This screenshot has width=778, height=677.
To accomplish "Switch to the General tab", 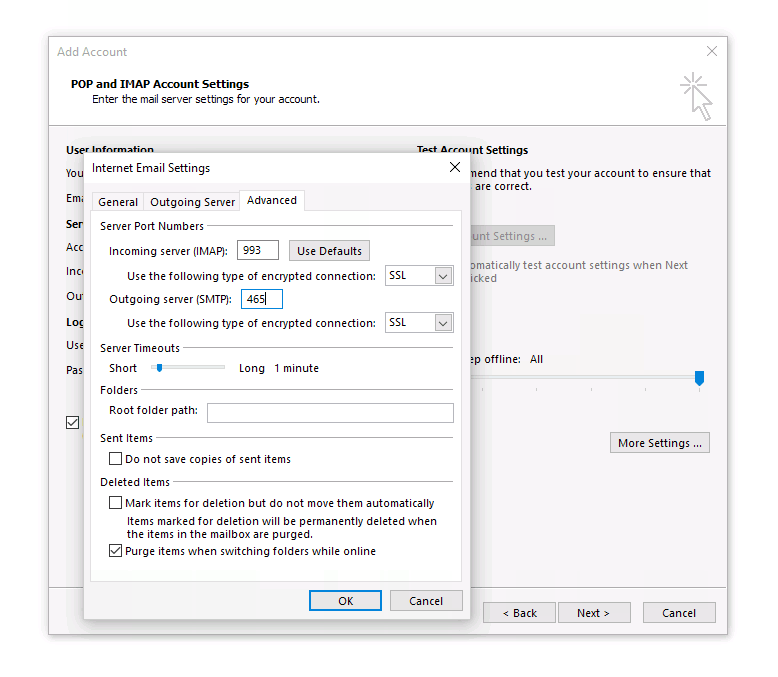I will (118, 202).
